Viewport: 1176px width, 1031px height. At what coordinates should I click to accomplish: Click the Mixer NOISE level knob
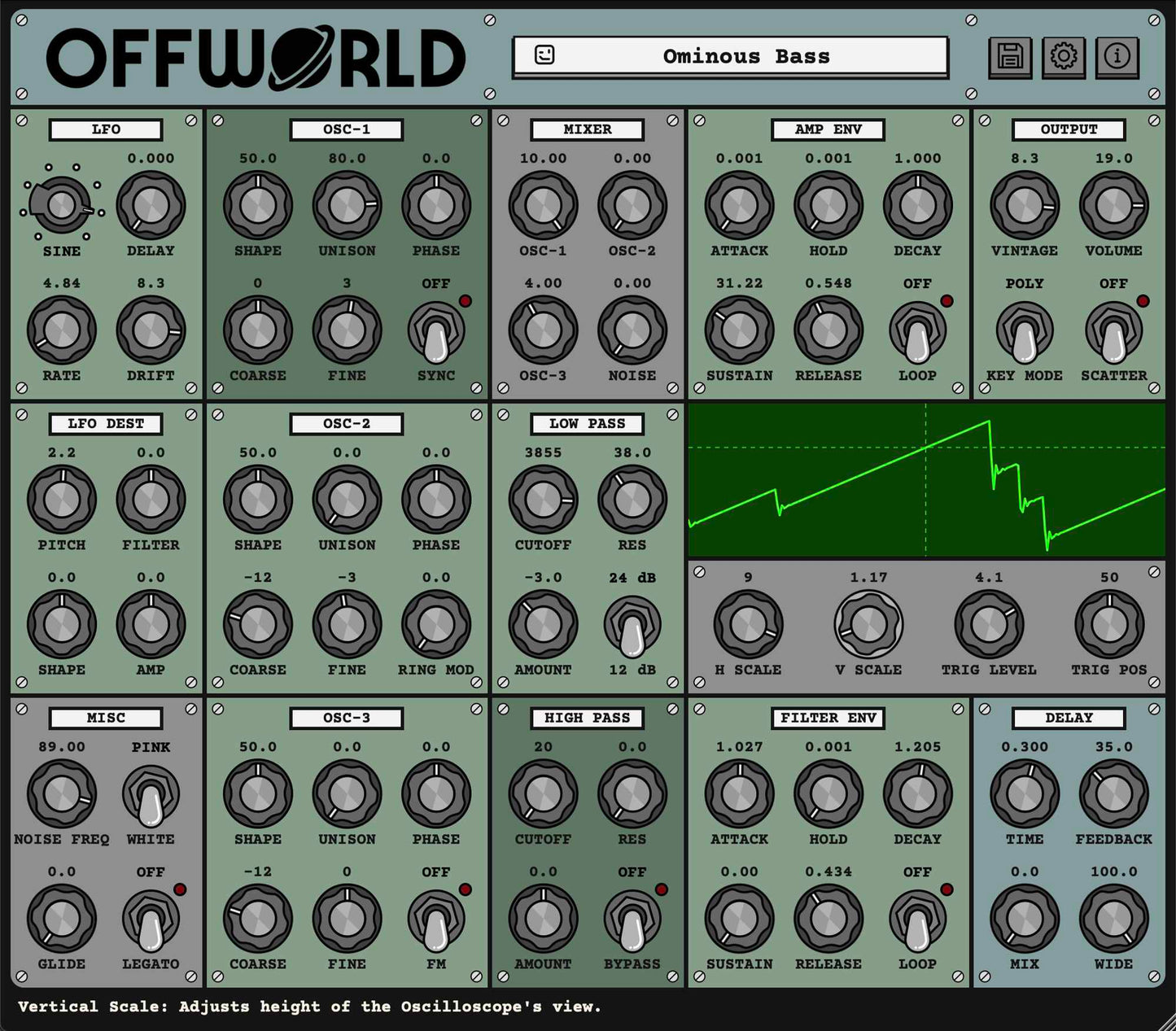(x=632, y=330)
